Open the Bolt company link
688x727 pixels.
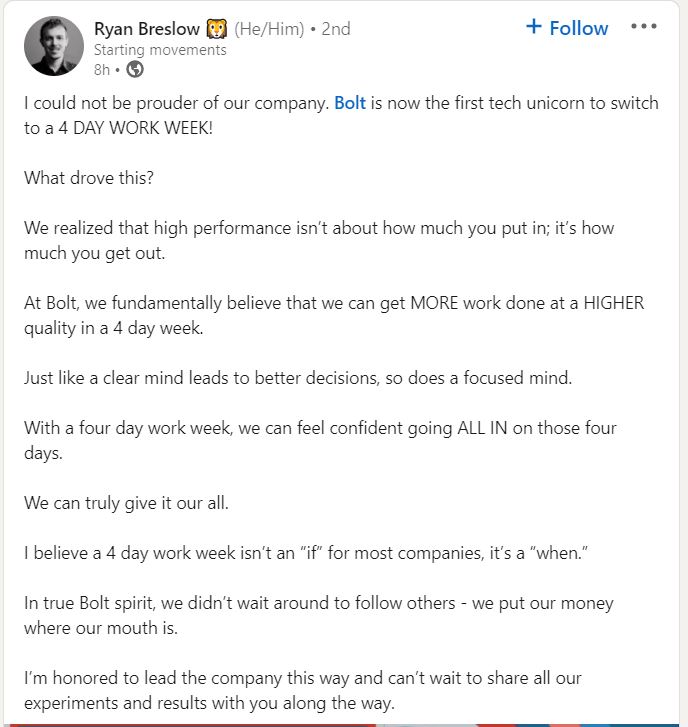click(350, 103)
